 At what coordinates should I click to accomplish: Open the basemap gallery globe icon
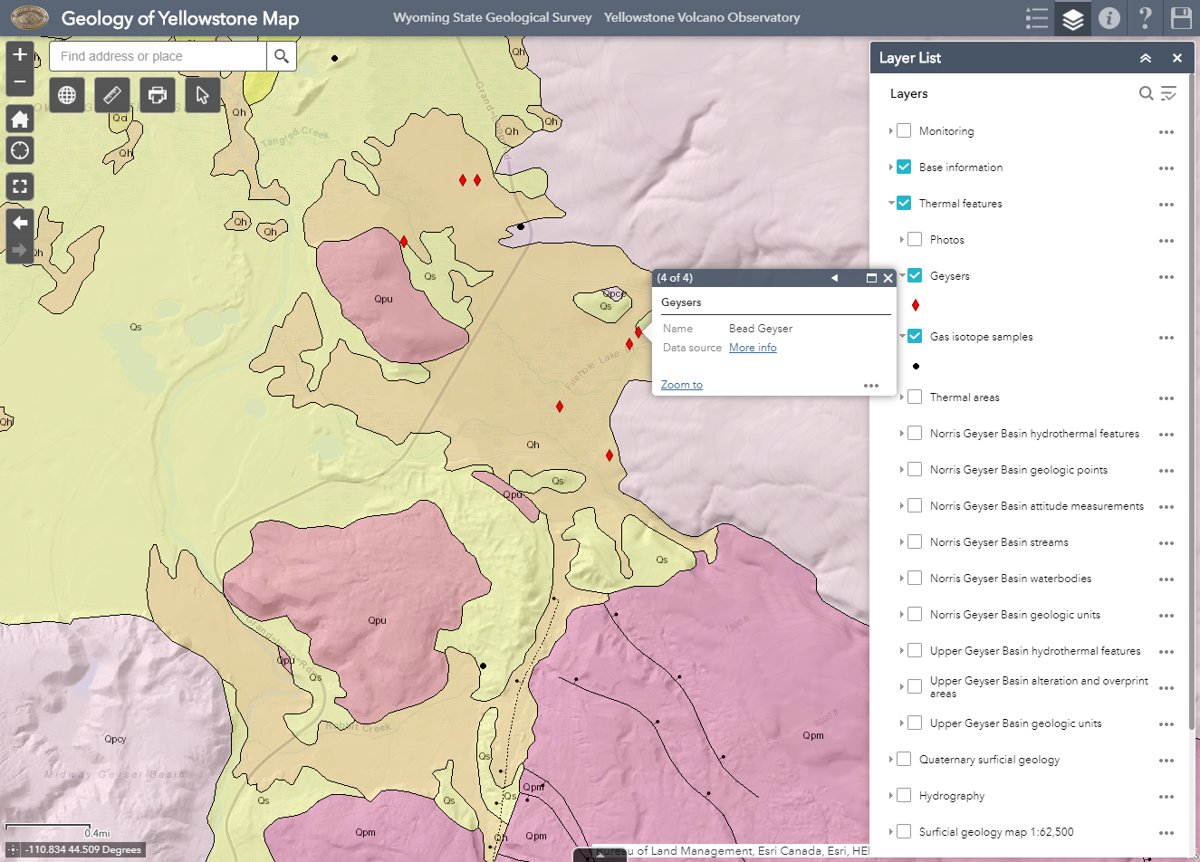pos(66,94)
